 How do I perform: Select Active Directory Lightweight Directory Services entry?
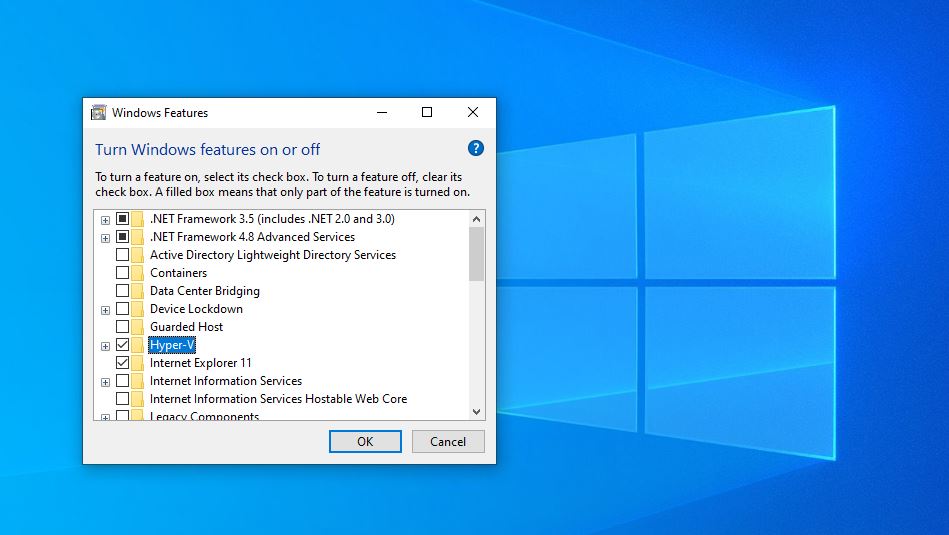[x=273, y=255]
